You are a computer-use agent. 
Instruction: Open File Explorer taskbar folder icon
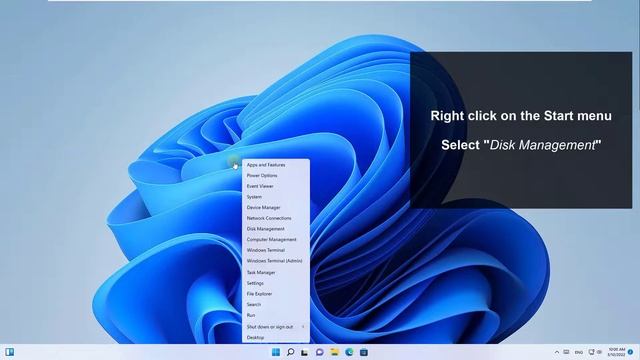click(334, 352)
